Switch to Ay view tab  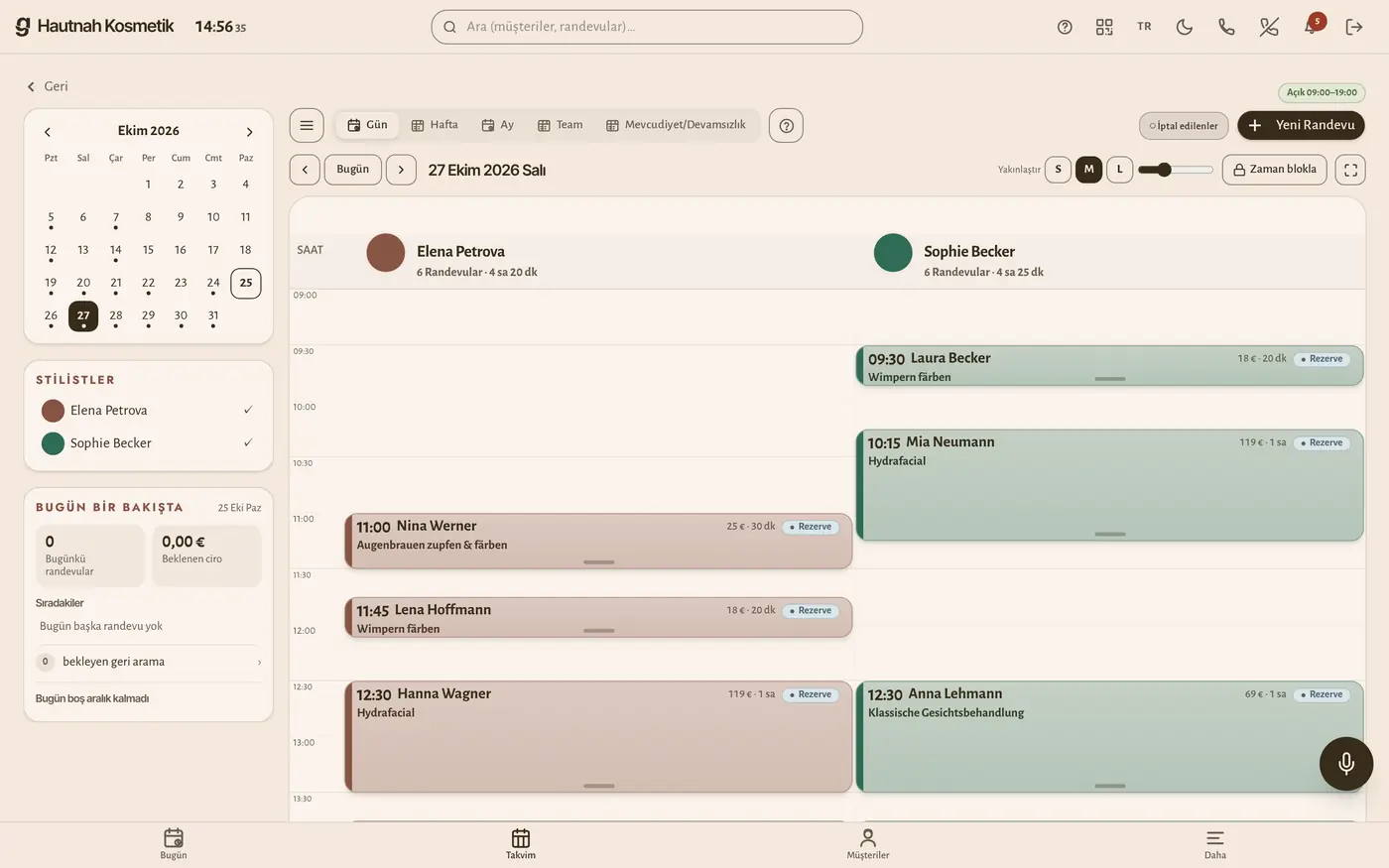click(x=498, y=125)
